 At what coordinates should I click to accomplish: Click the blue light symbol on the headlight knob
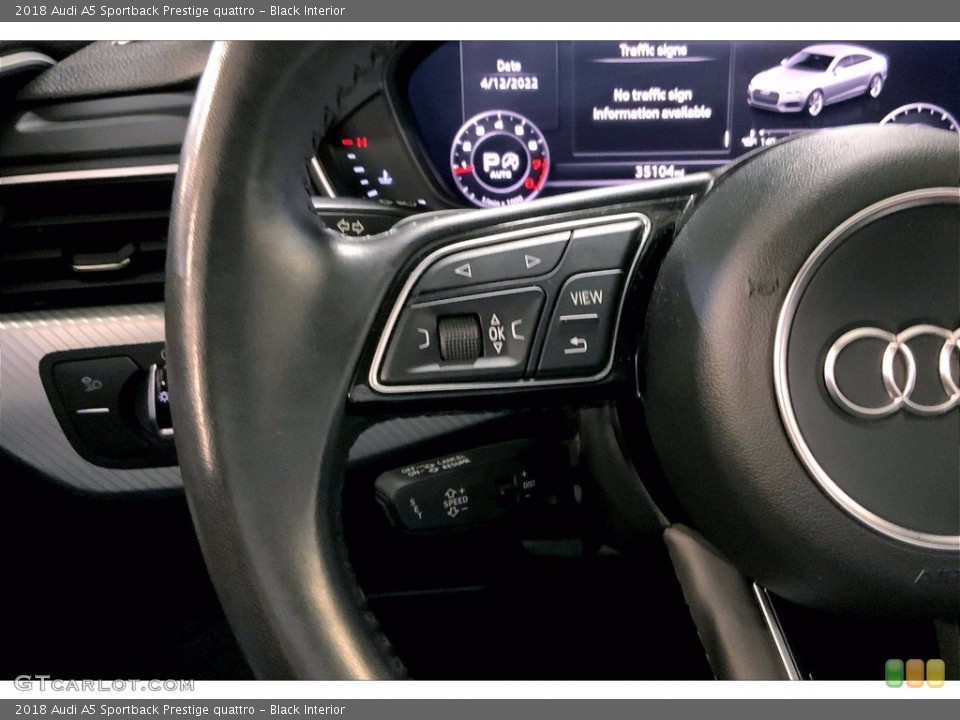(x=163, y=397)
